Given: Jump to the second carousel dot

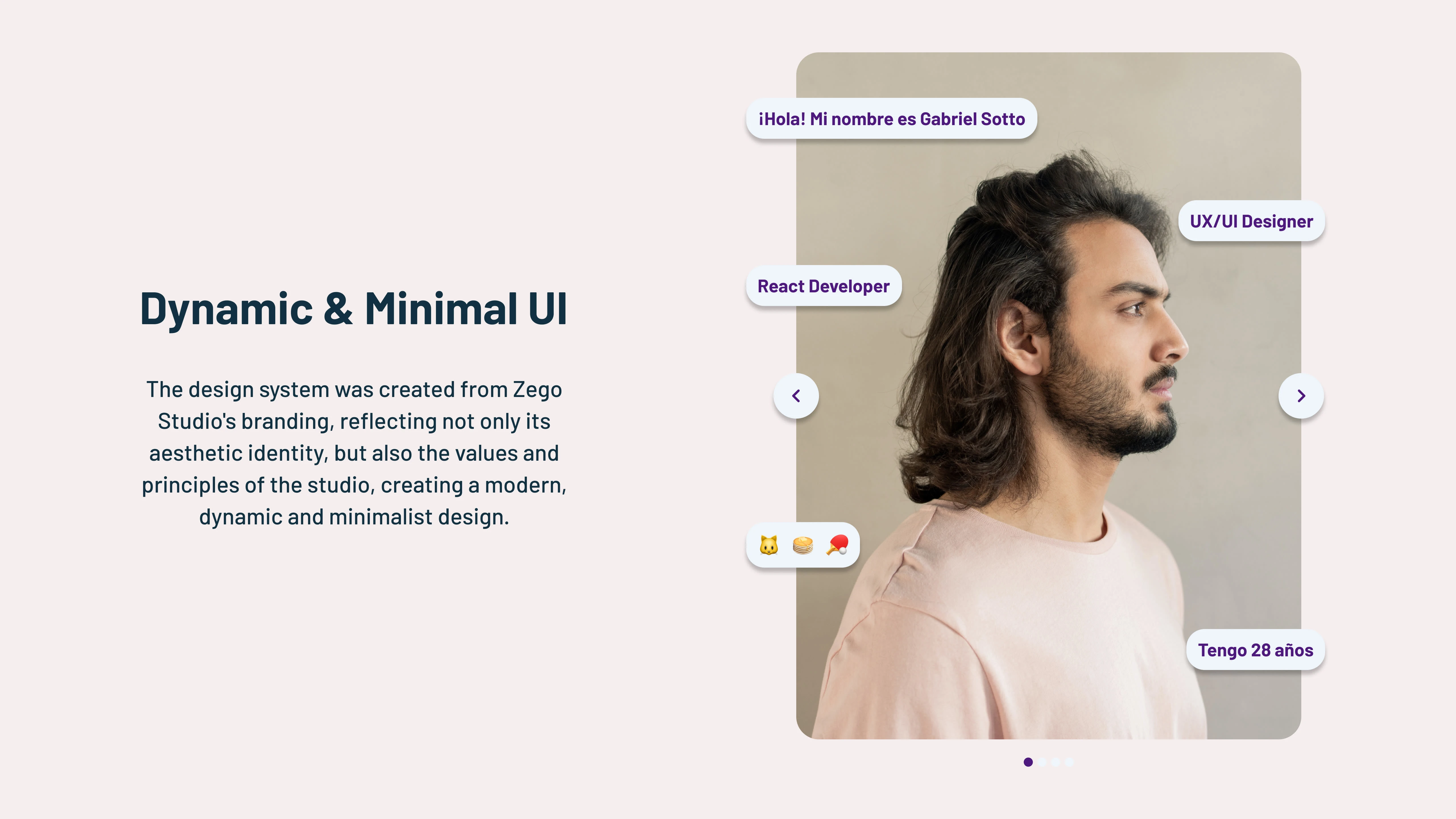Looking at the screenshot, I should [x=1042, y=762].
